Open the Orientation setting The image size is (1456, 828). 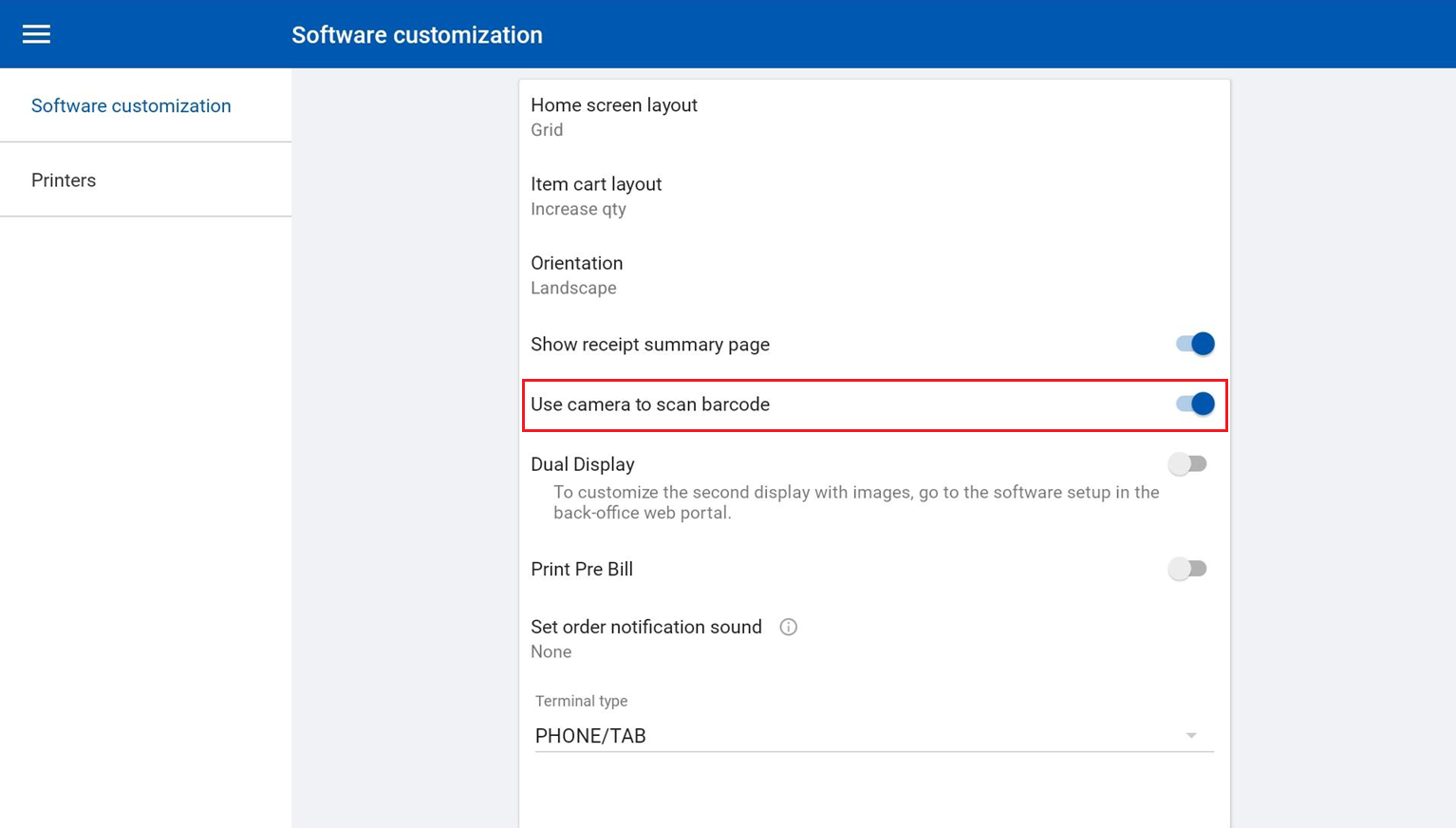576,263
